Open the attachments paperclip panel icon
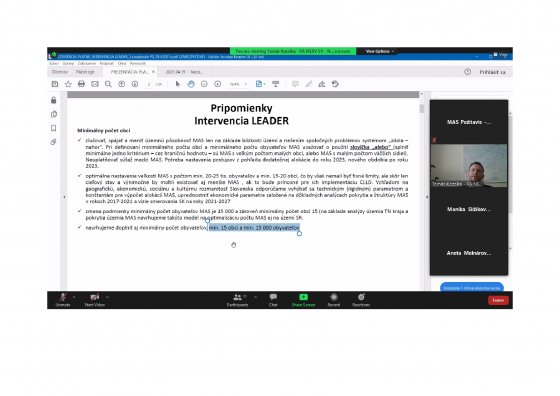The image size is (560, 396). pyautogui.click(x=54, y=142)
